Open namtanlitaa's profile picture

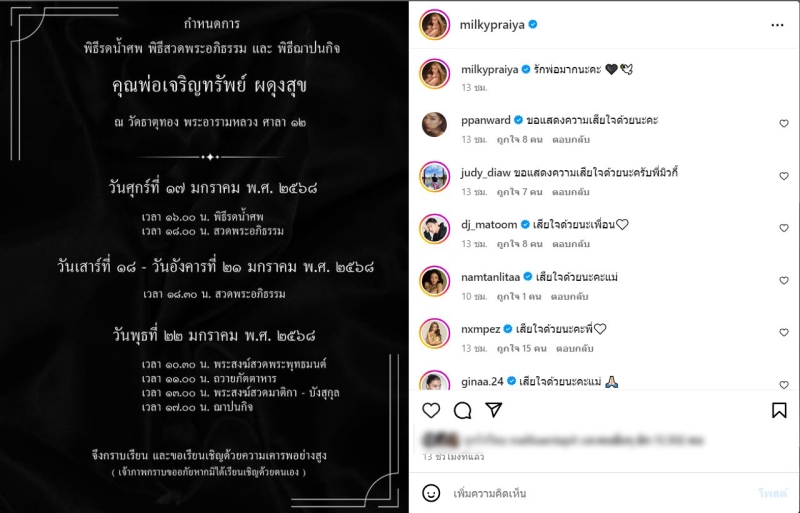pos(434,281)
